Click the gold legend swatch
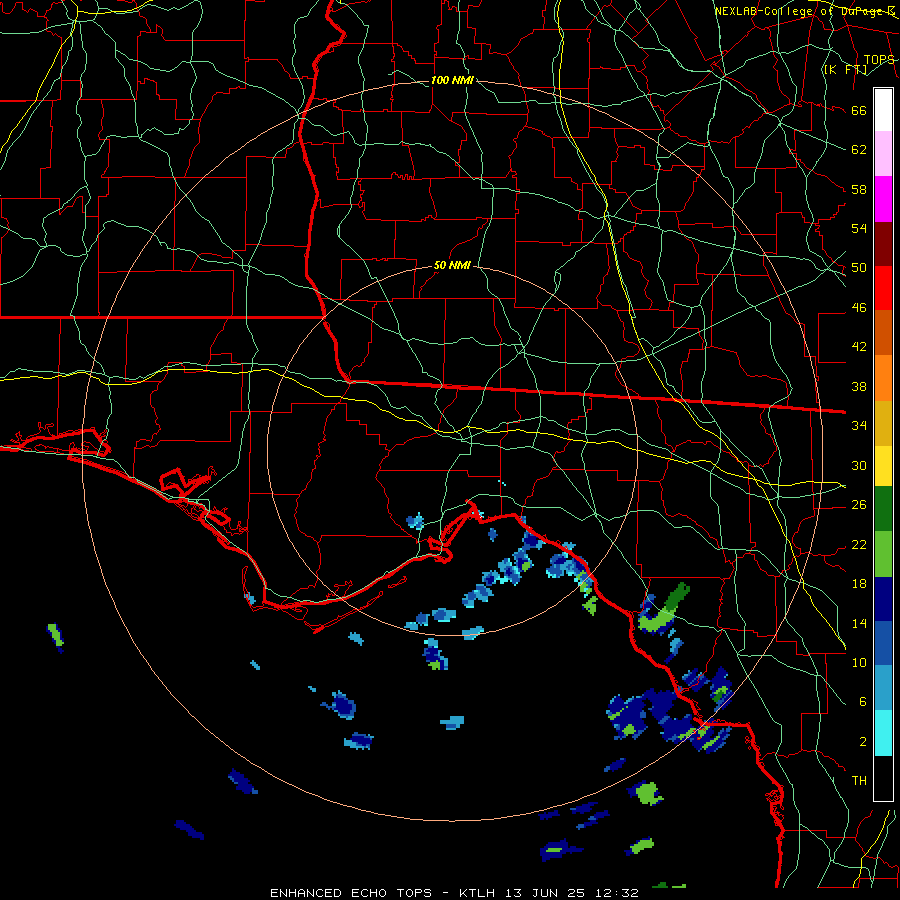900x900 pixels. pyautogui.click(x=883, y=423)
